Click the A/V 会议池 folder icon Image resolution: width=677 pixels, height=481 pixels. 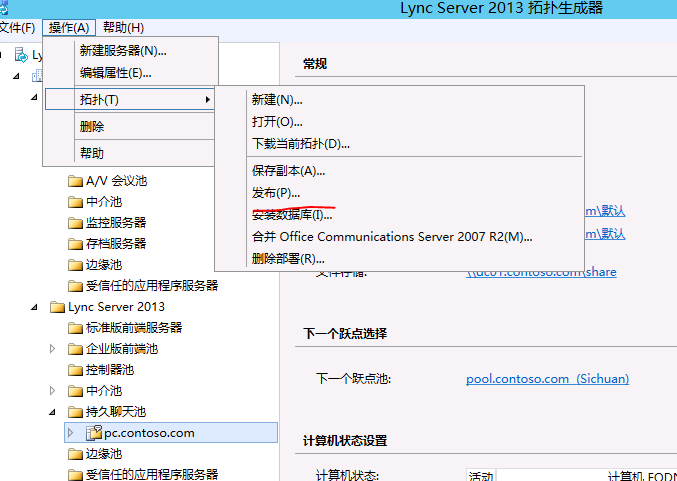click(75, 181)
